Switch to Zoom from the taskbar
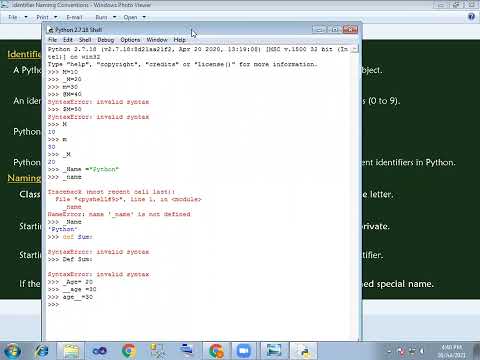Viewport: 480px width, 360px height. (244, 351)
